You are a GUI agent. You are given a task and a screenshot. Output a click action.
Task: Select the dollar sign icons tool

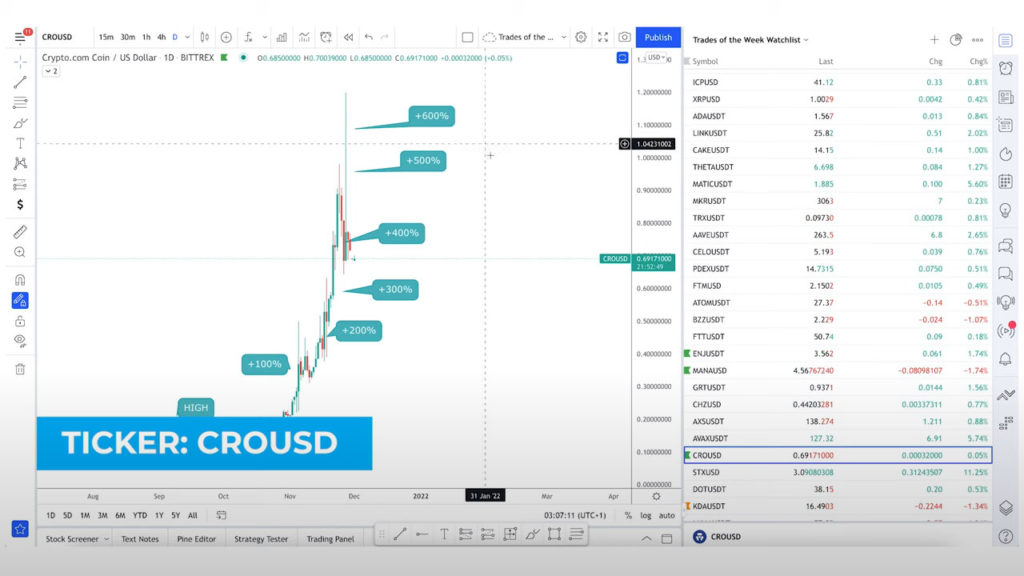pyautogui.click(x=20, y=204)
